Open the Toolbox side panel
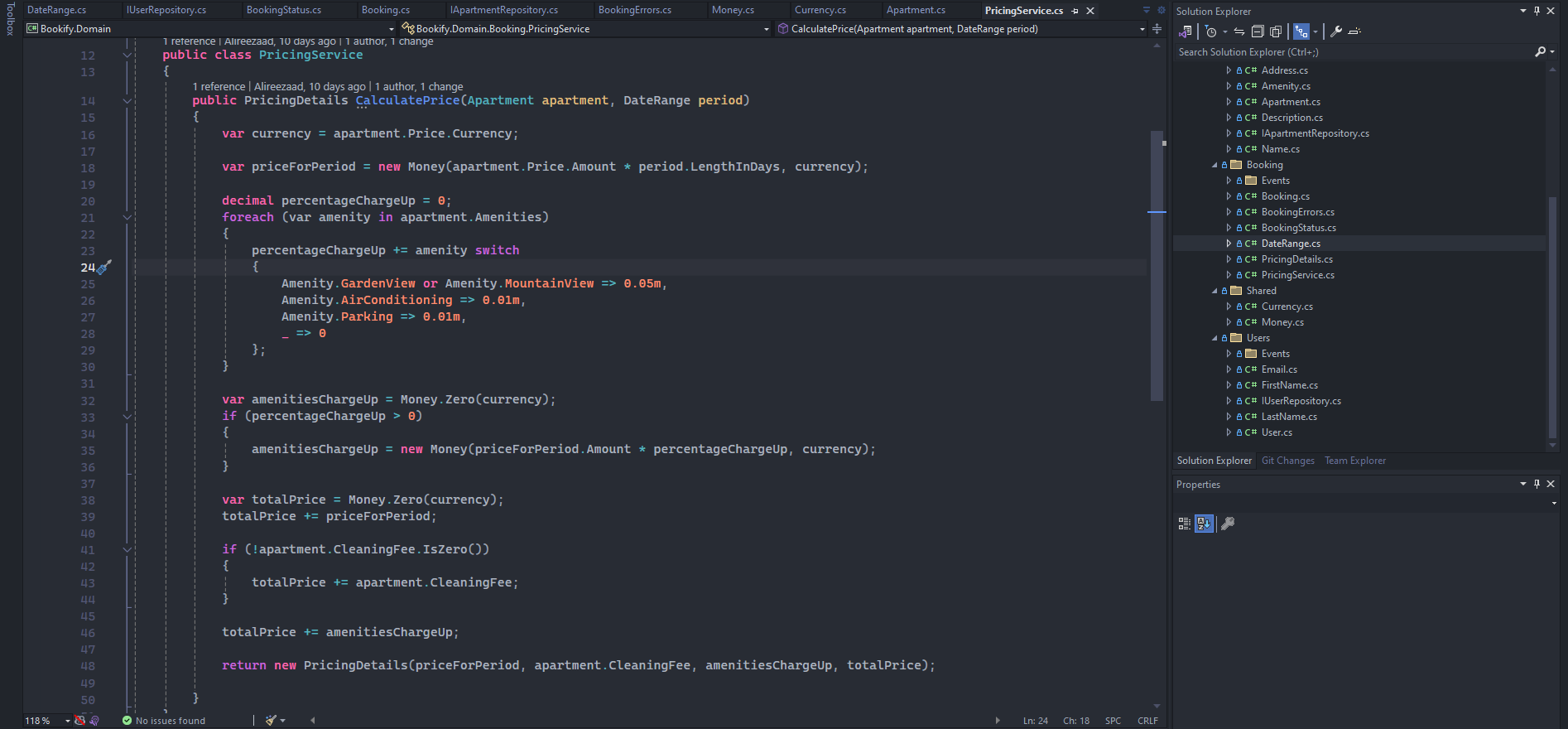The height and width of the screenshot is (729, 1568). [10, 19]
